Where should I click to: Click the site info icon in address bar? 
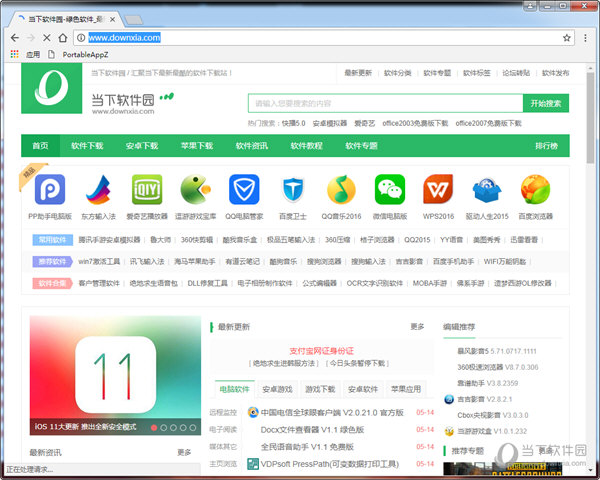coord(81,38)
